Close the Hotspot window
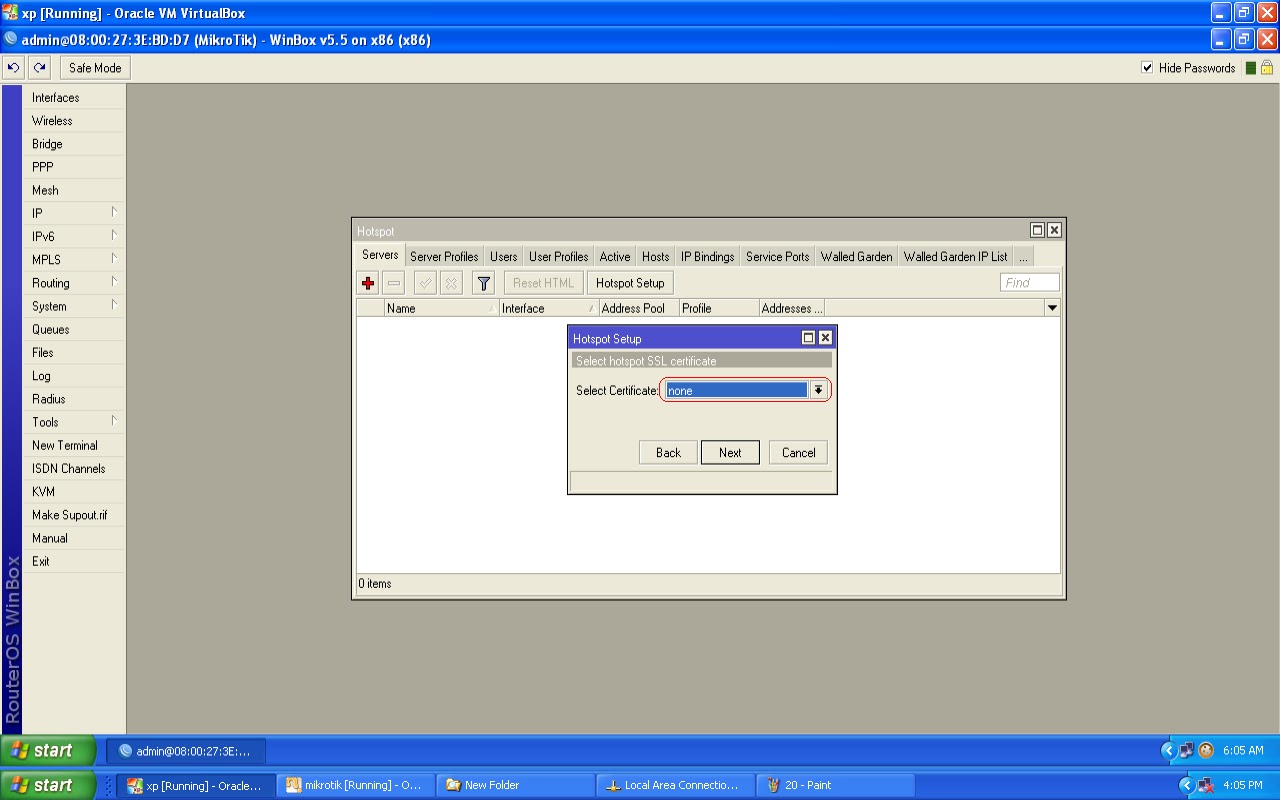Viewport: 1280px width, 800px height. [1054, 230]
